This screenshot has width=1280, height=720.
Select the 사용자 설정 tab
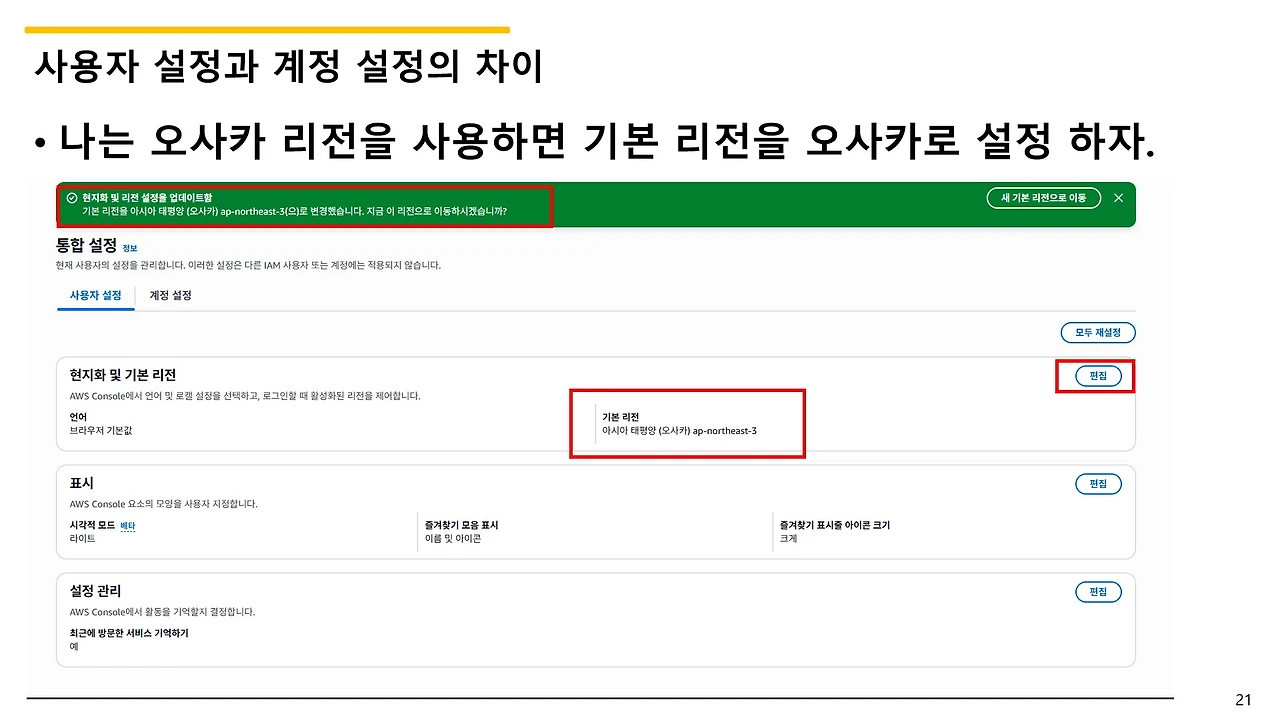95,295
